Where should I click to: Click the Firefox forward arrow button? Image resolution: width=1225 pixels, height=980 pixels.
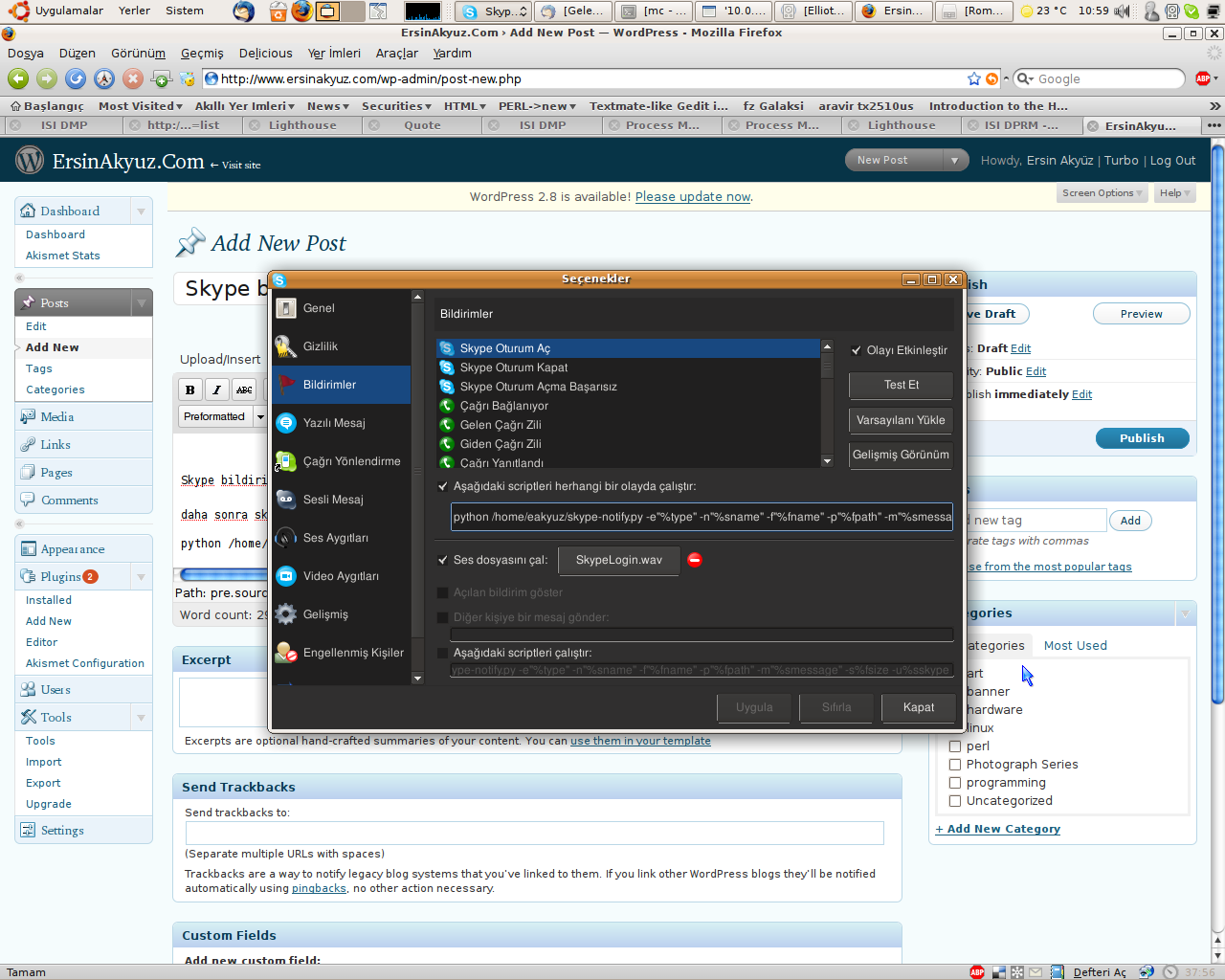tap(47, 78)
